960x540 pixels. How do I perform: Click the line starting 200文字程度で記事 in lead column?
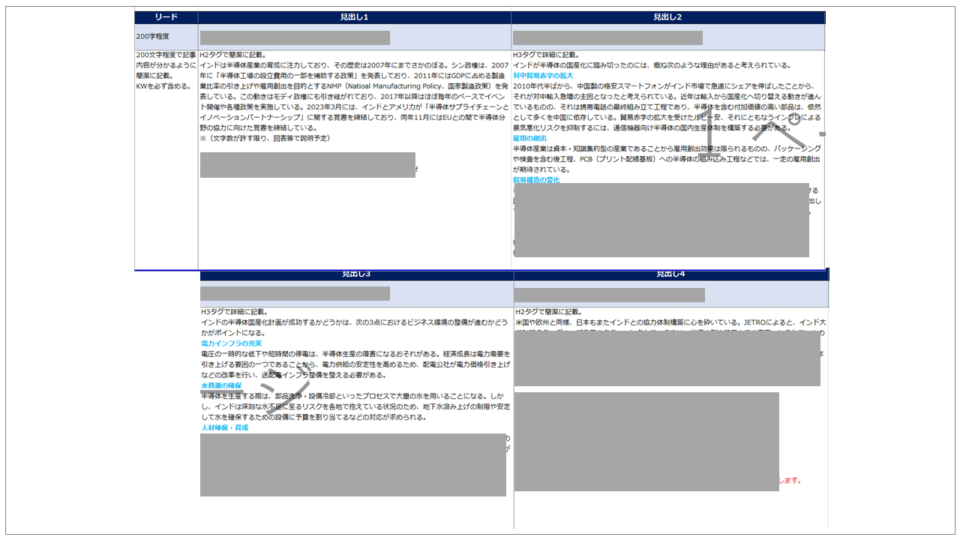(x=166, y=55)
